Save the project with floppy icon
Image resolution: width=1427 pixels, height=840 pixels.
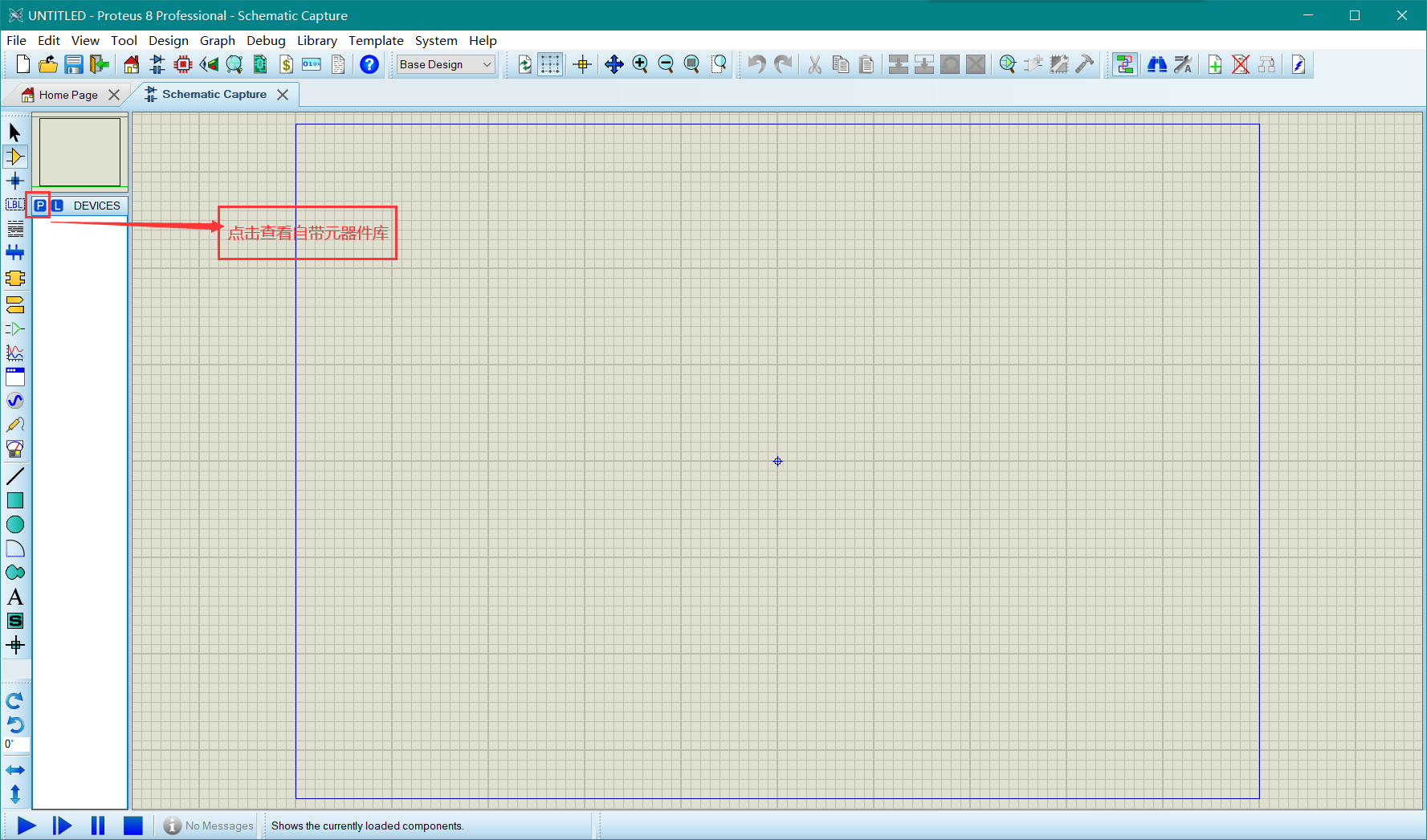tap(74, 64)
